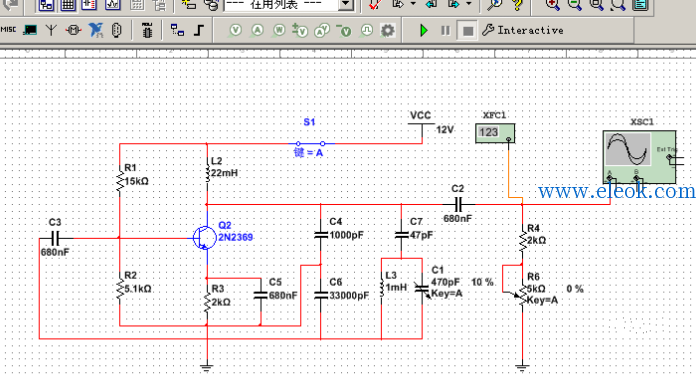
Task: Expand the transfer to Ultiboard dropdown arrow
Action: [413, 4]
